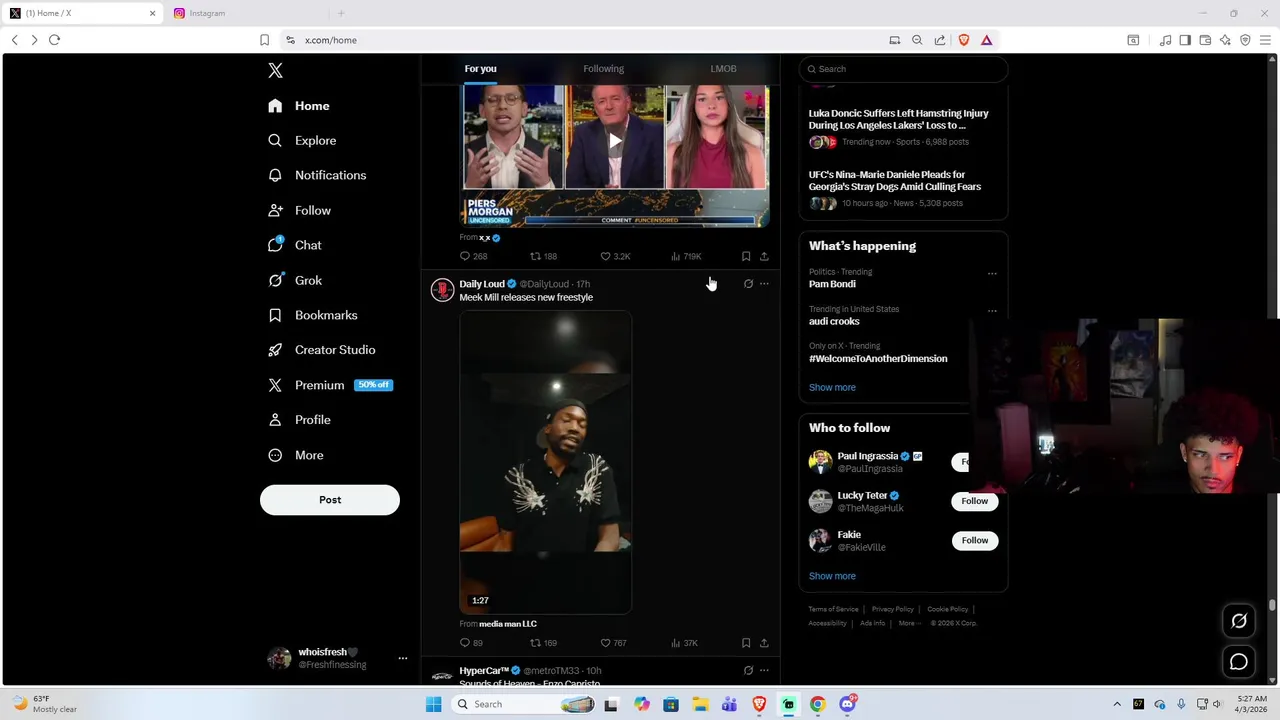Switch to the Following tab
This screenshot has width=1280, height=720.
(x=603, y=69)
